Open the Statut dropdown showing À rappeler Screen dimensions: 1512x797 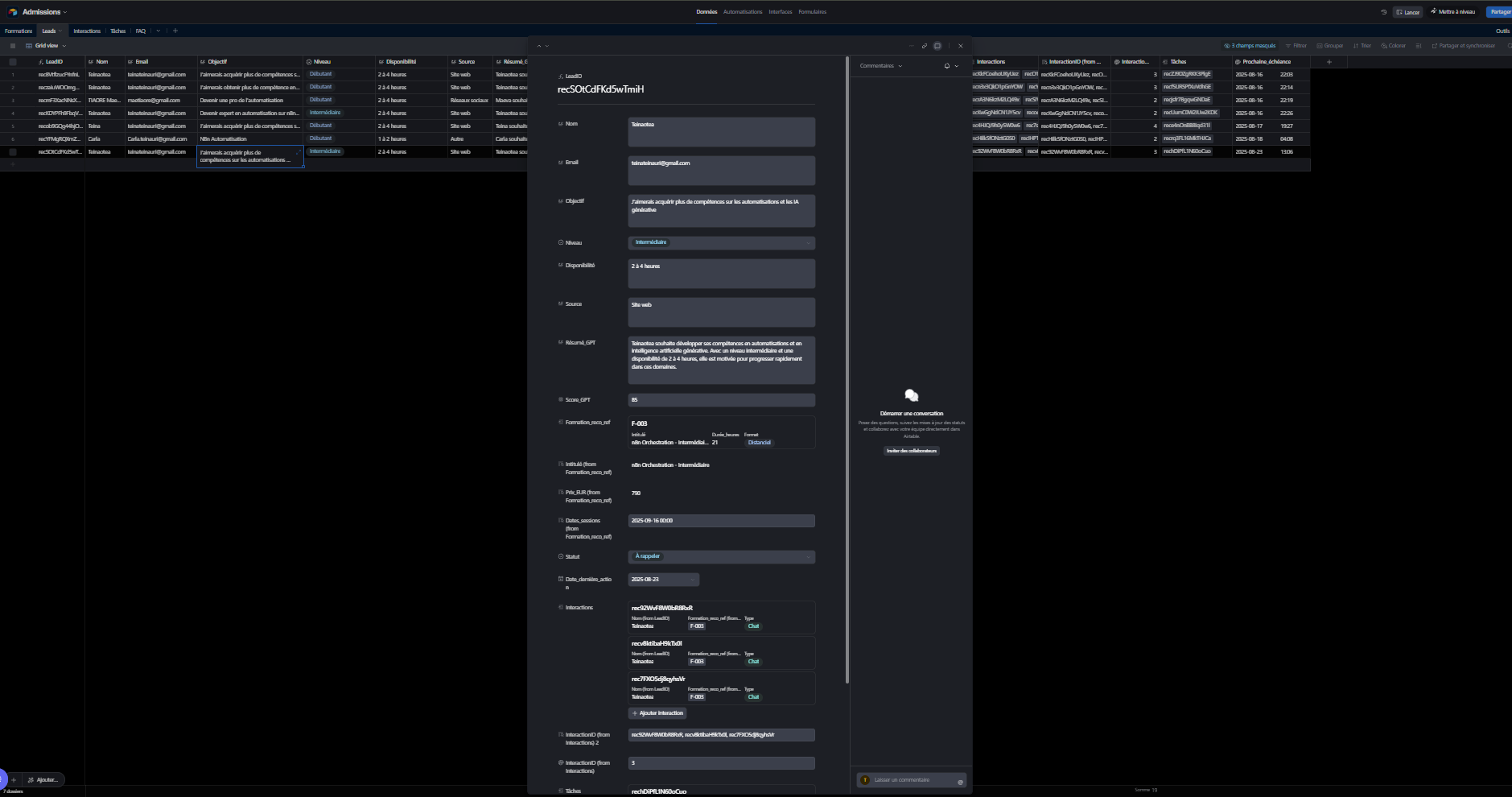[x=721, y=557]
